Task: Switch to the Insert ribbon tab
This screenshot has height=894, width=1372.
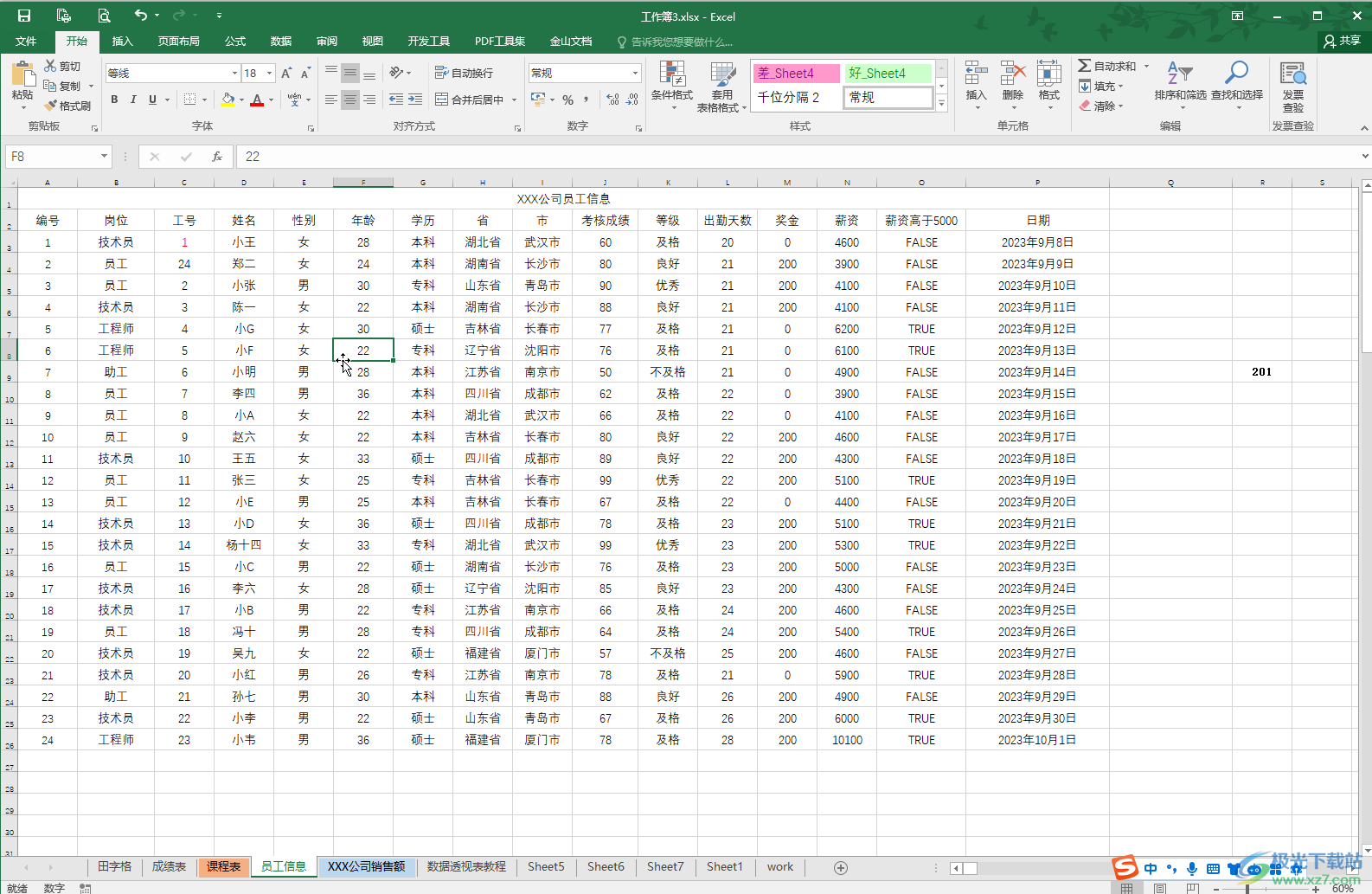Action: pos(123,41)
